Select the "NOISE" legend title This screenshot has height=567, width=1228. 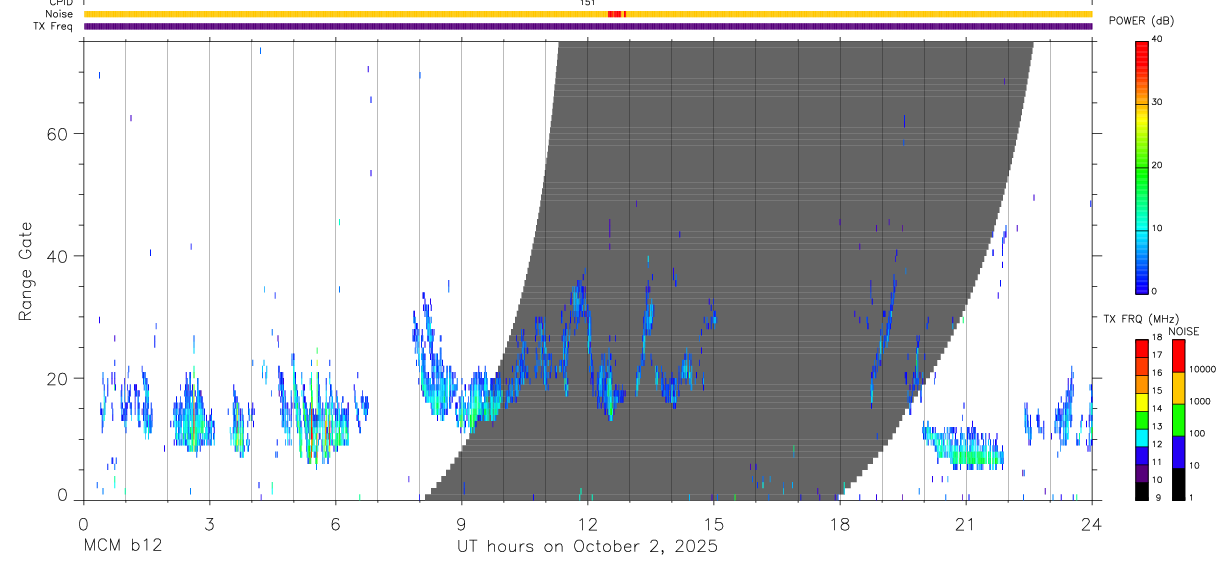coord(1184,331)
